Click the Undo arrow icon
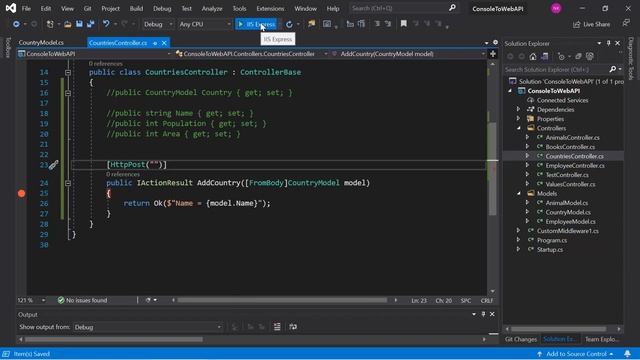 click(x=106, y=24)
